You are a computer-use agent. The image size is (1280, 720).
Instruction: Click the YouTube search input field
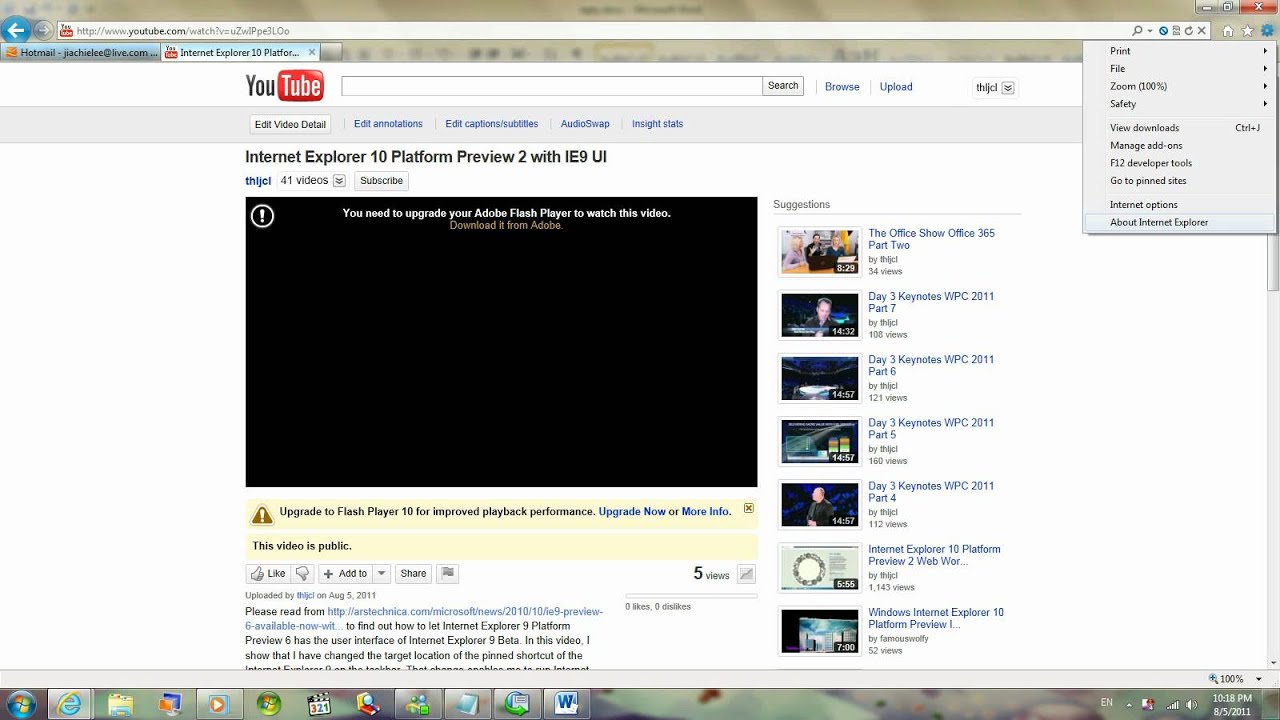coord(551,86)
